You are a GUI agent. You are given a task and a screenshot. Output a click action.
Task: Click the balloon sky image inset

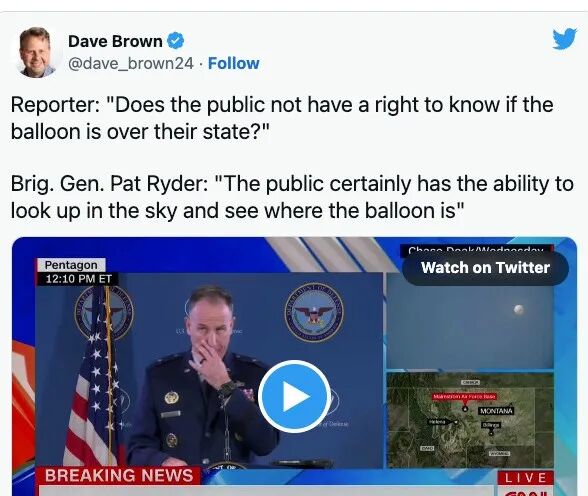(x=470, y=322)
